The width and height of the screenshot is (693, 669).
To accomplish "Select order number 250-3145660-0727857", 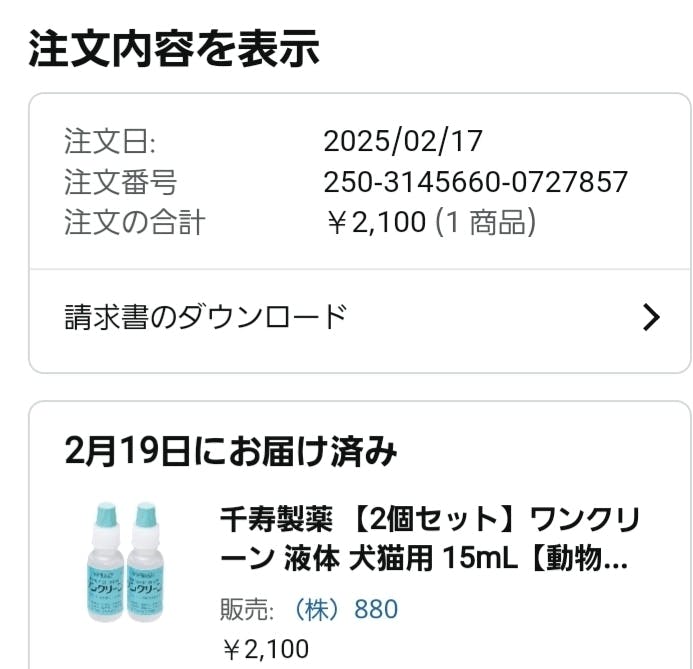I will 475,182.
